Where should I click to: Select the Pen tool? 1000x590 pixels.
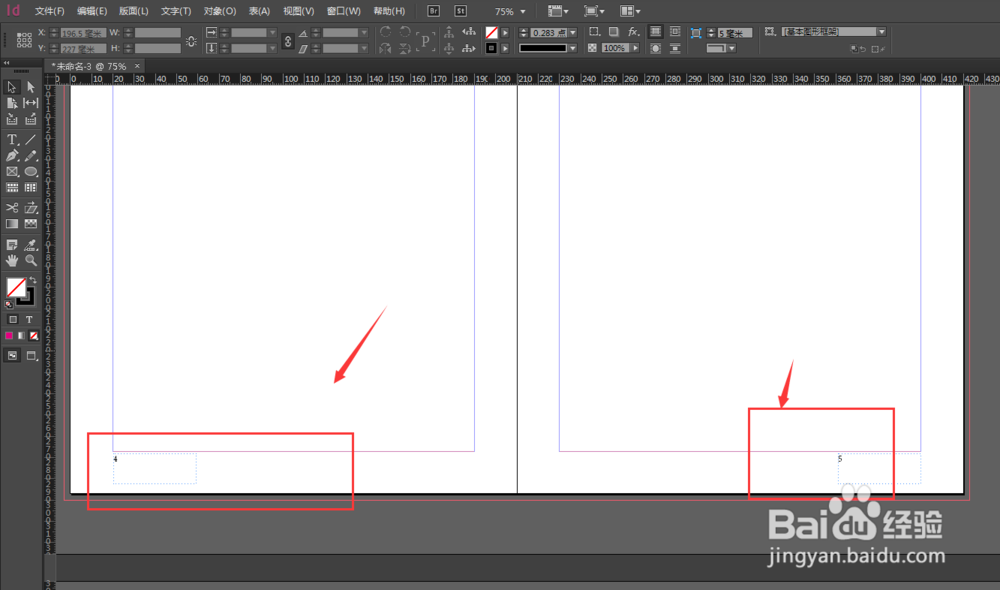click(11, 156)
